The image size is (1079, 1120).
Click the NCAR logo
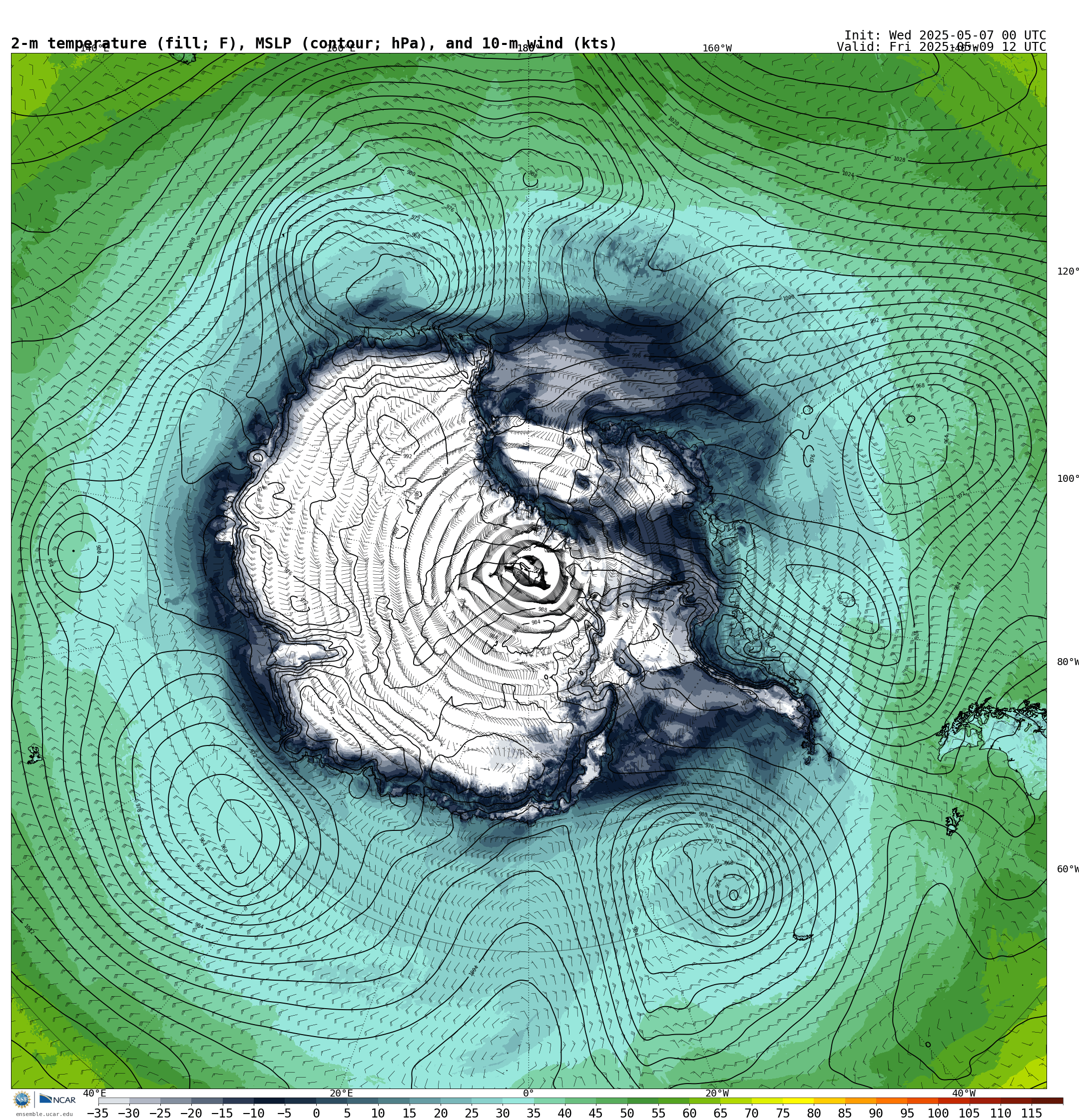[57, 1099]
